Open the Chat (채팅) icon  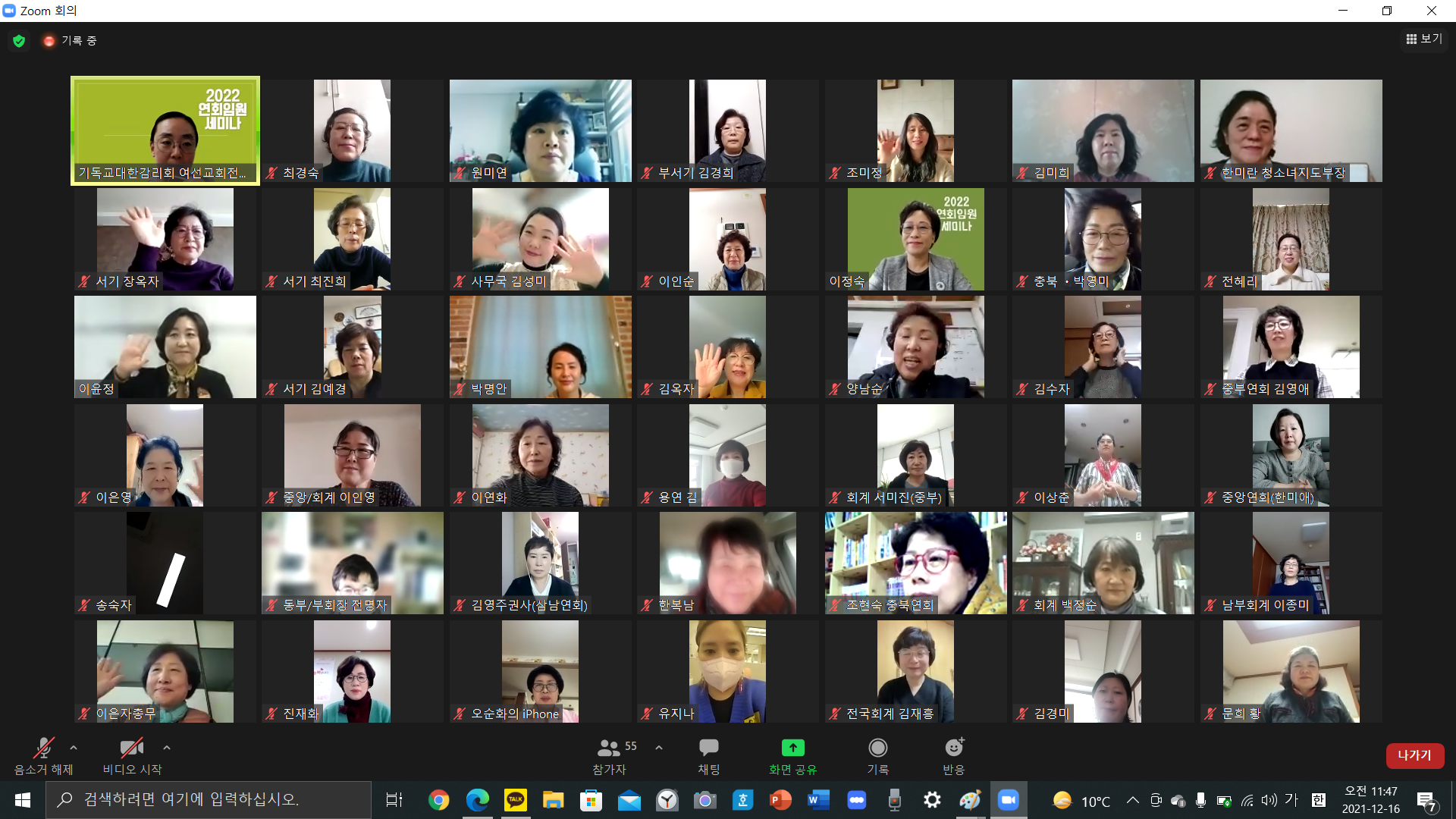[708, 748]
